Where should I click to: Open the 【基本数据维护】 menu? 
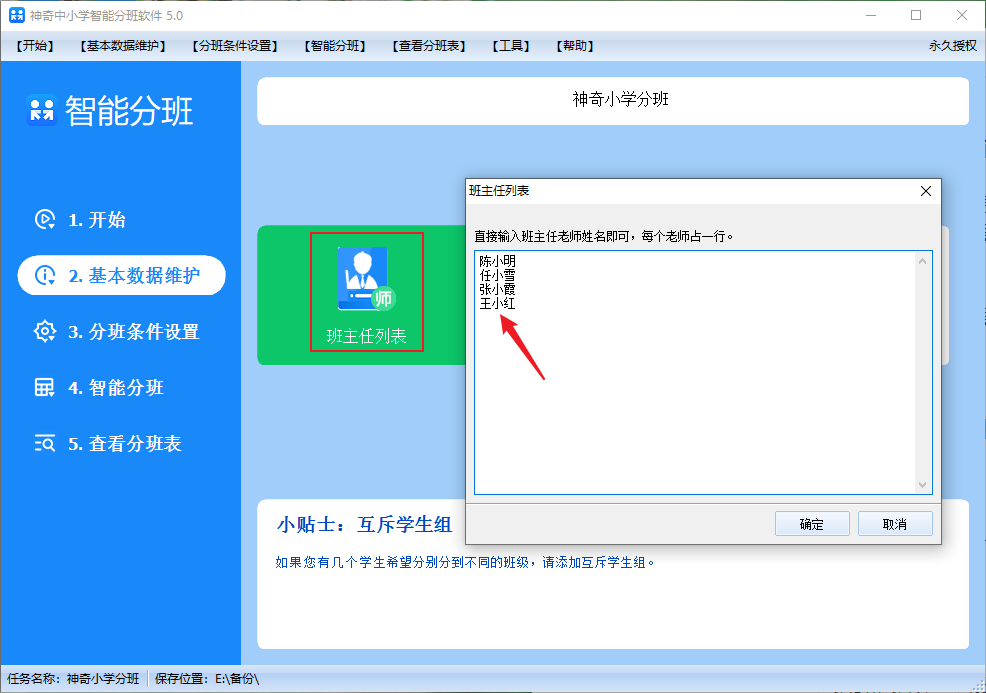pos(123,46)
